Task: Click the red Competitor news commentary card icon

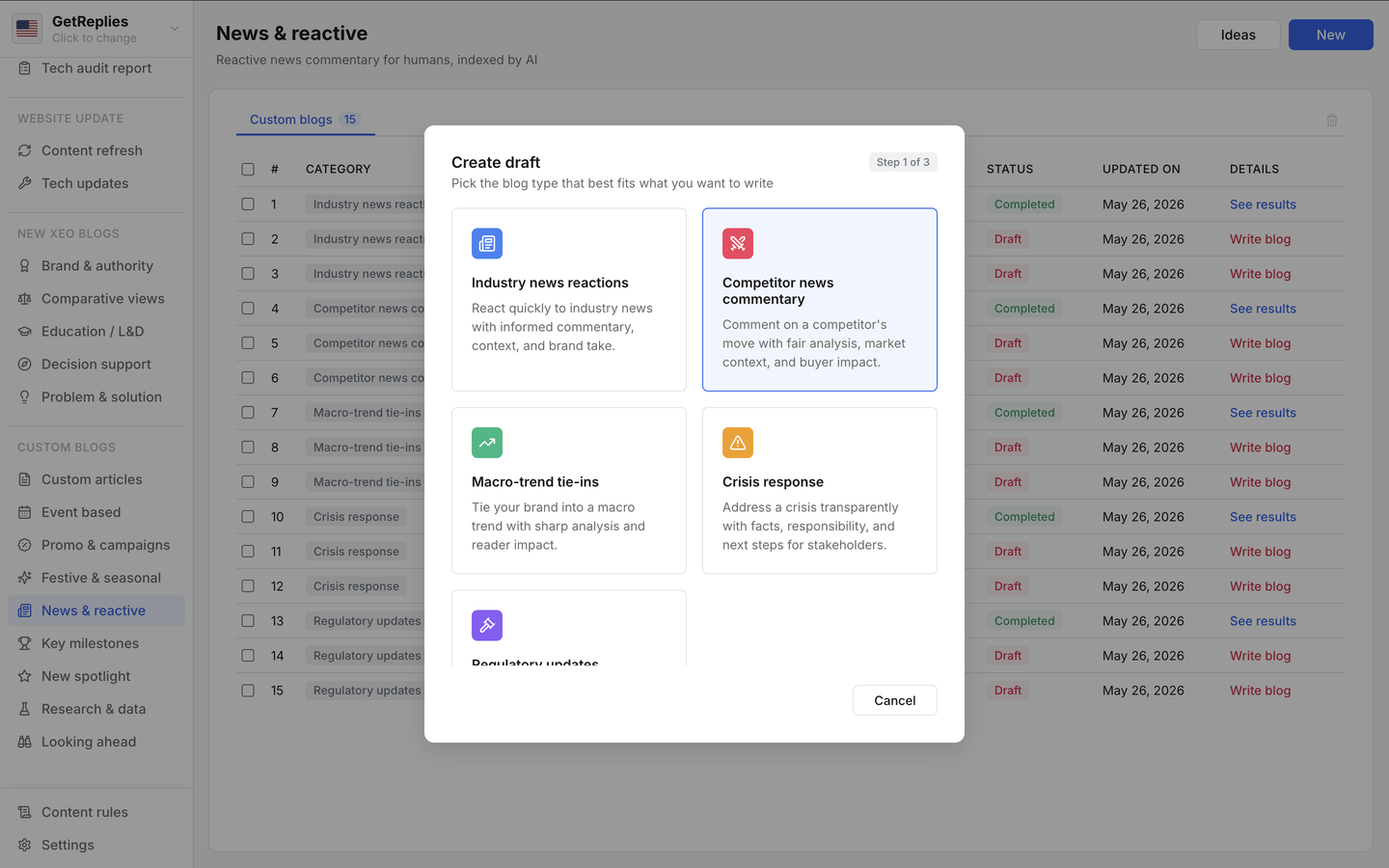Action: [x=738, y=243]
